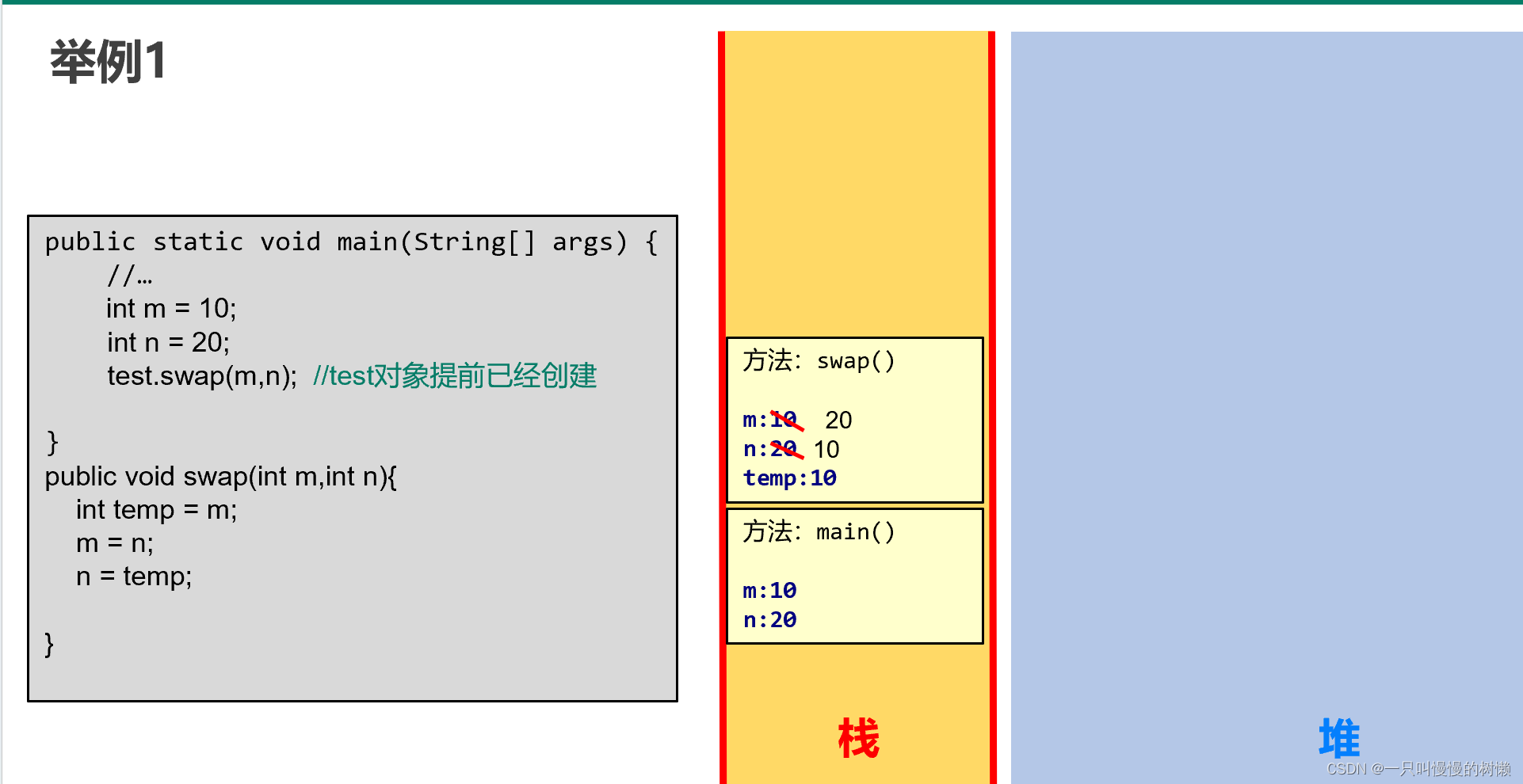Click 'temp:10' in swap frame
The height and width of the screenshot is (784, 1523).
point(790,478)
